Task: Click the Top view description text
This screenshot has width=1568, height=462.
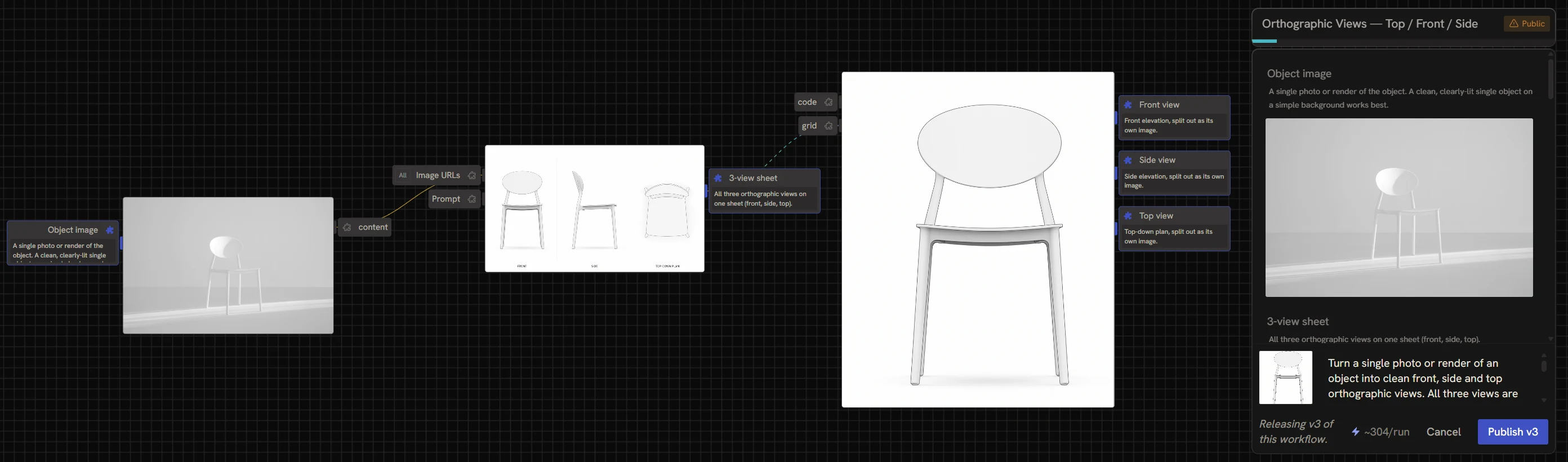Action: pos(1168,236)
